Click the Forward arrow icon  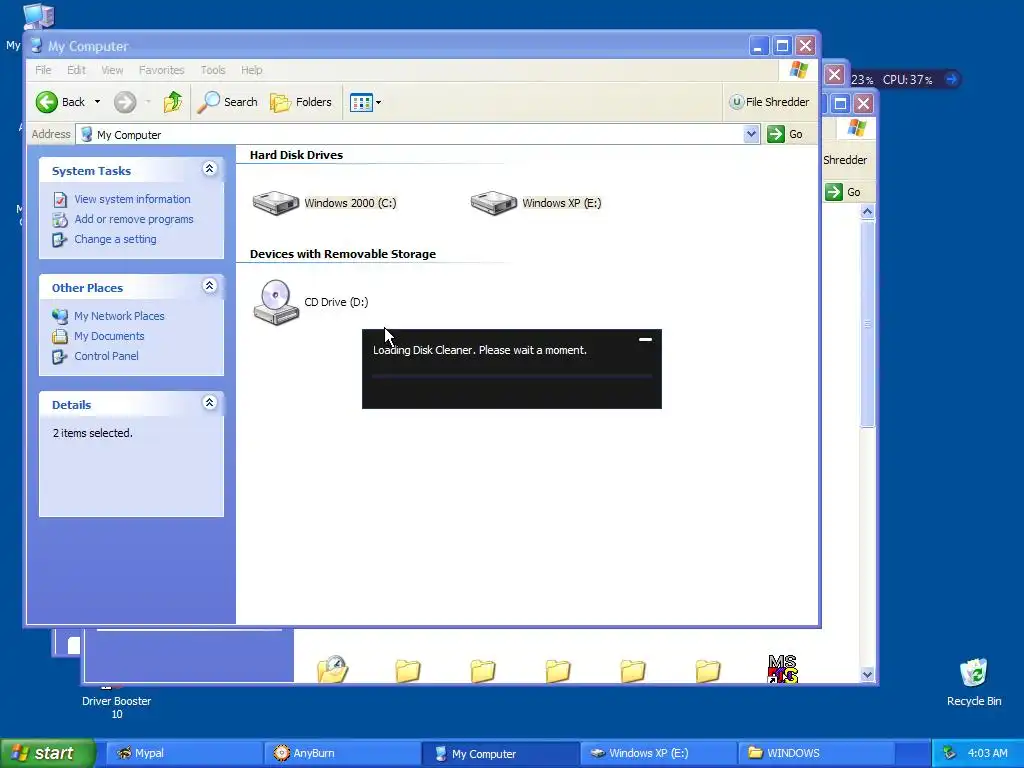[x=125, y=102]
